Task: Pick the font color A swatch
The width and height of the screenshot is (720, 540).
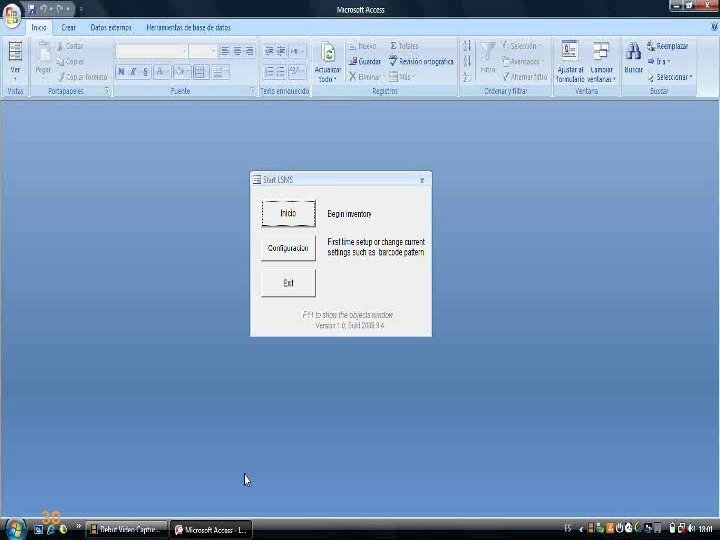Action: point(159,72)
